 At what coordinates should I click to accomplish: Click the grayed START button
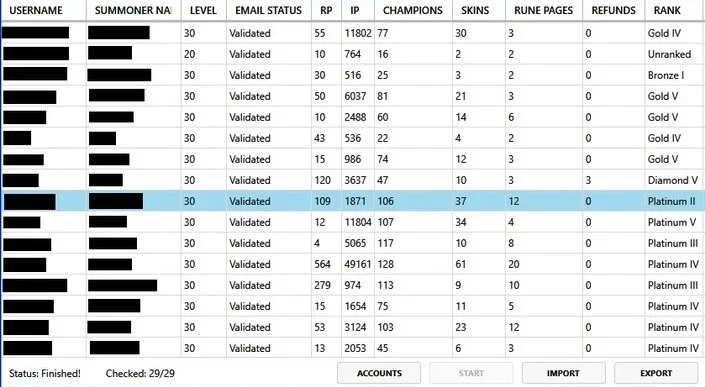(x=471, y=373)
